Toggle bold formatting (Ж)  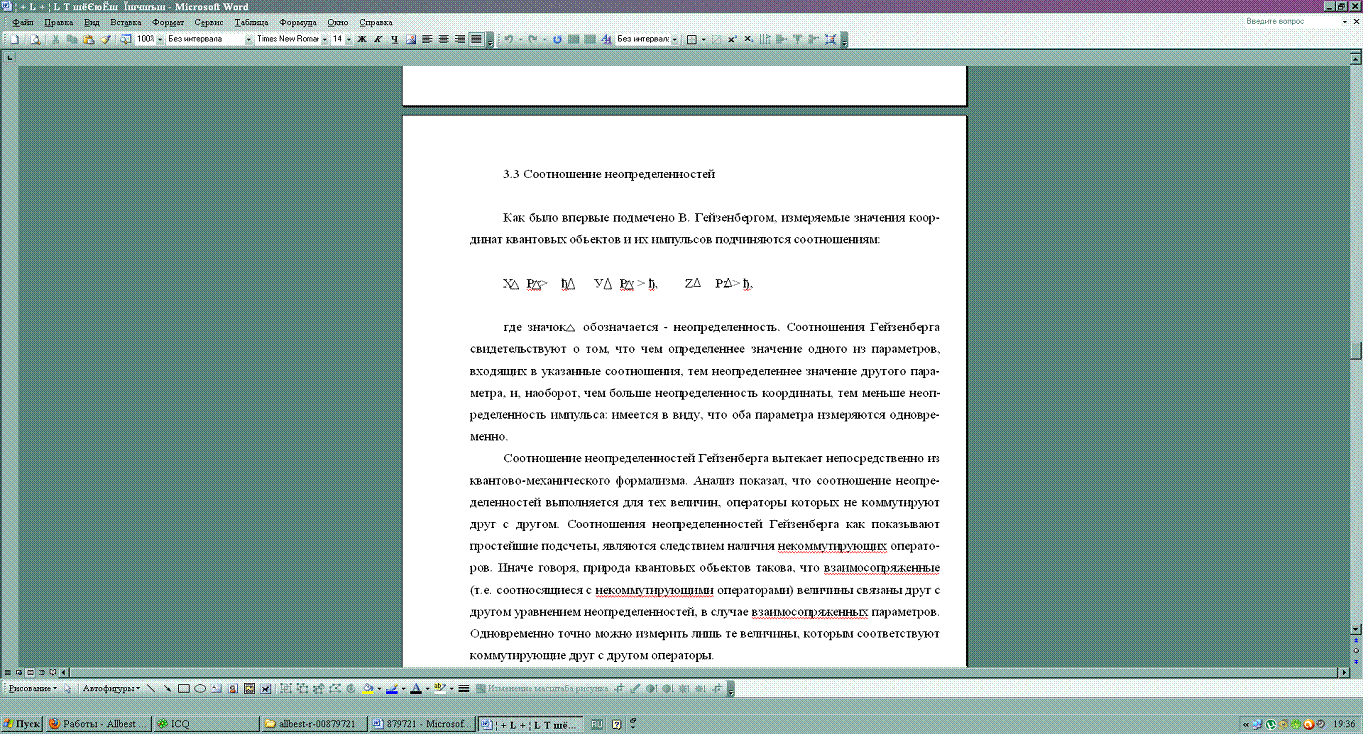click(x=362, y=39)
